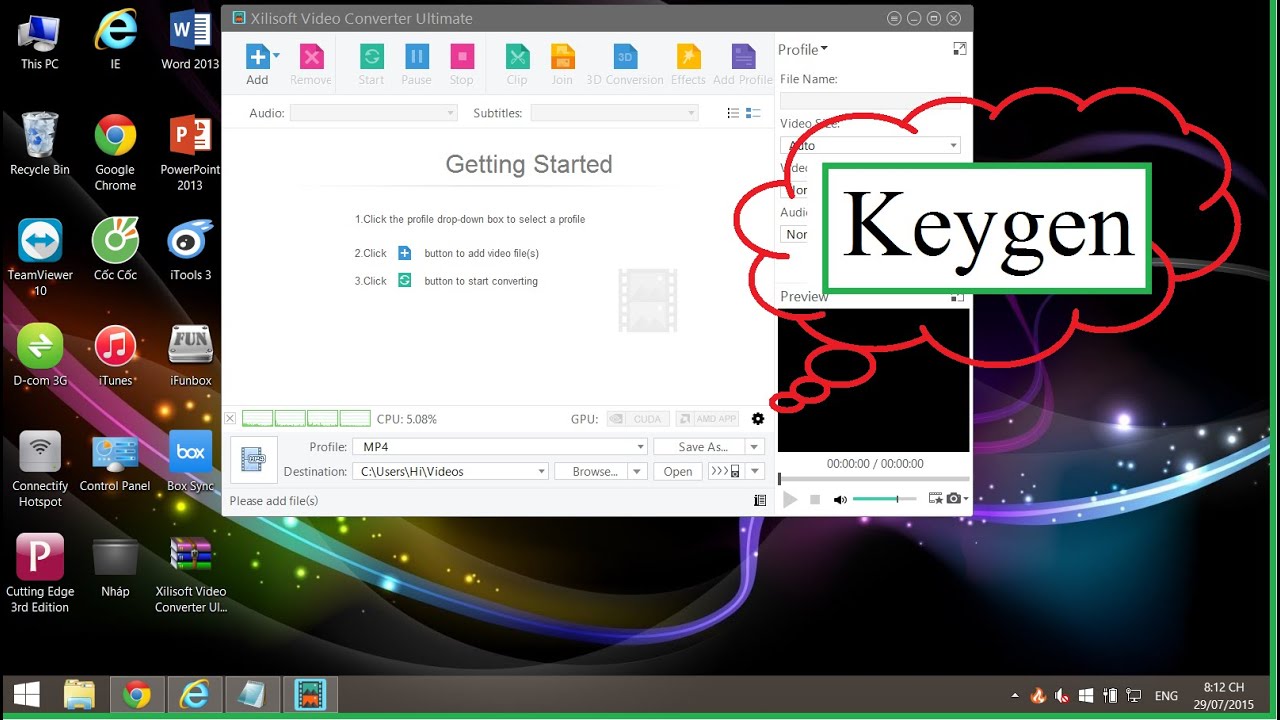Open the Audio track dropdown
Image resolution: width=1280 pixels, height=720 pixels.
click(373, 113)
